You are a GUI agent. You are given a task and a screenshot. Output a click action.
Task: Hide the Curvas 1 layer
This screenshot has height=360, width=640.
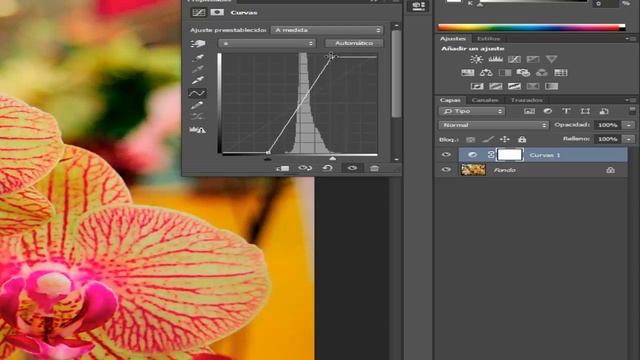coord(446,155)
